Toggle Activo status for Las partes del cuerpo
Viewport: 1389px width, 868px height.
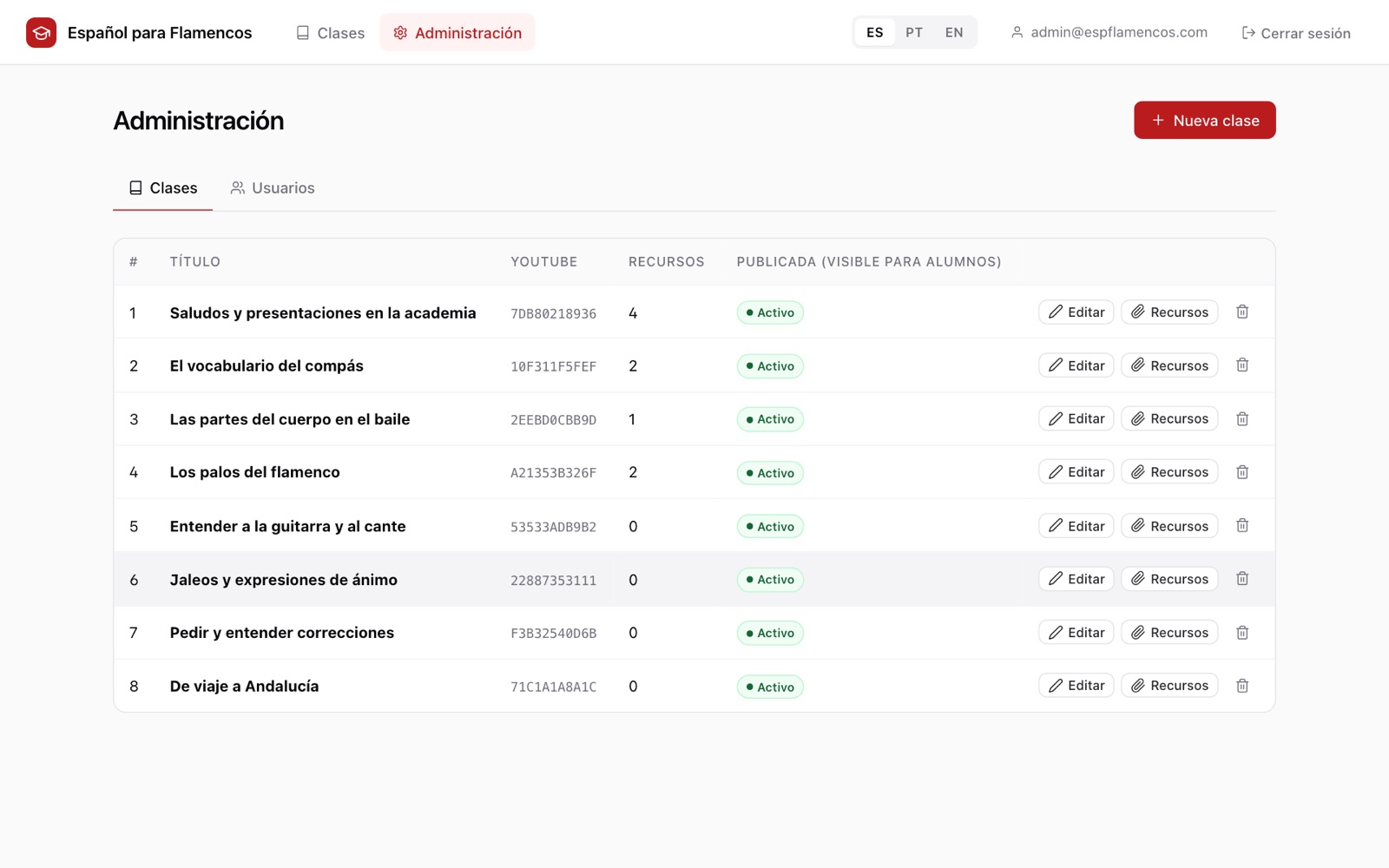click(x=770, y=419)
